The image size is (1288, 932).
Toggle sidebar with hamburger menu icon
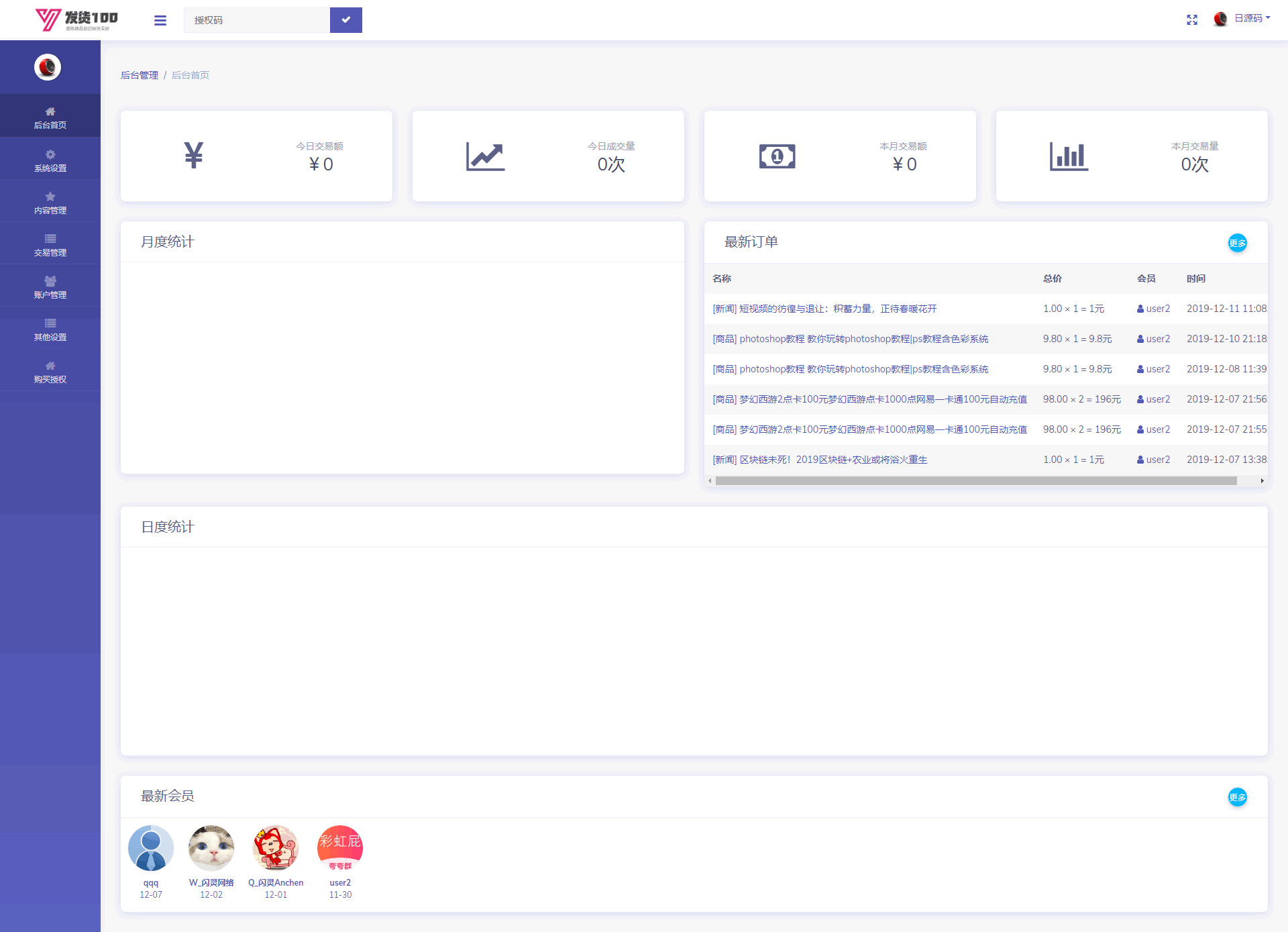pos(160,20)
